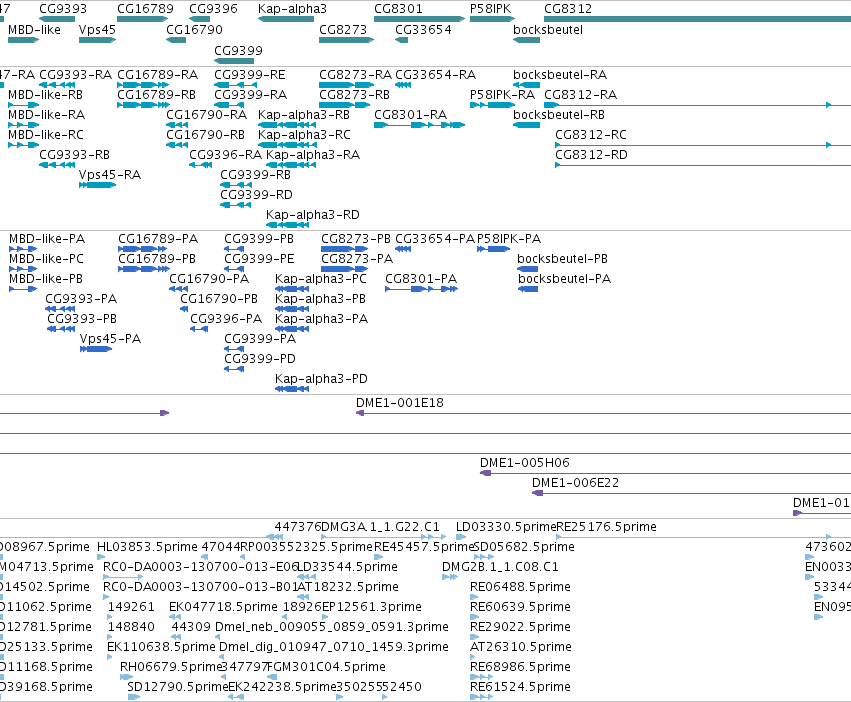The height and width of the screenshot is (702, 851).
Task: Click transcript CG16789-RB label
Action: [156, 94]
